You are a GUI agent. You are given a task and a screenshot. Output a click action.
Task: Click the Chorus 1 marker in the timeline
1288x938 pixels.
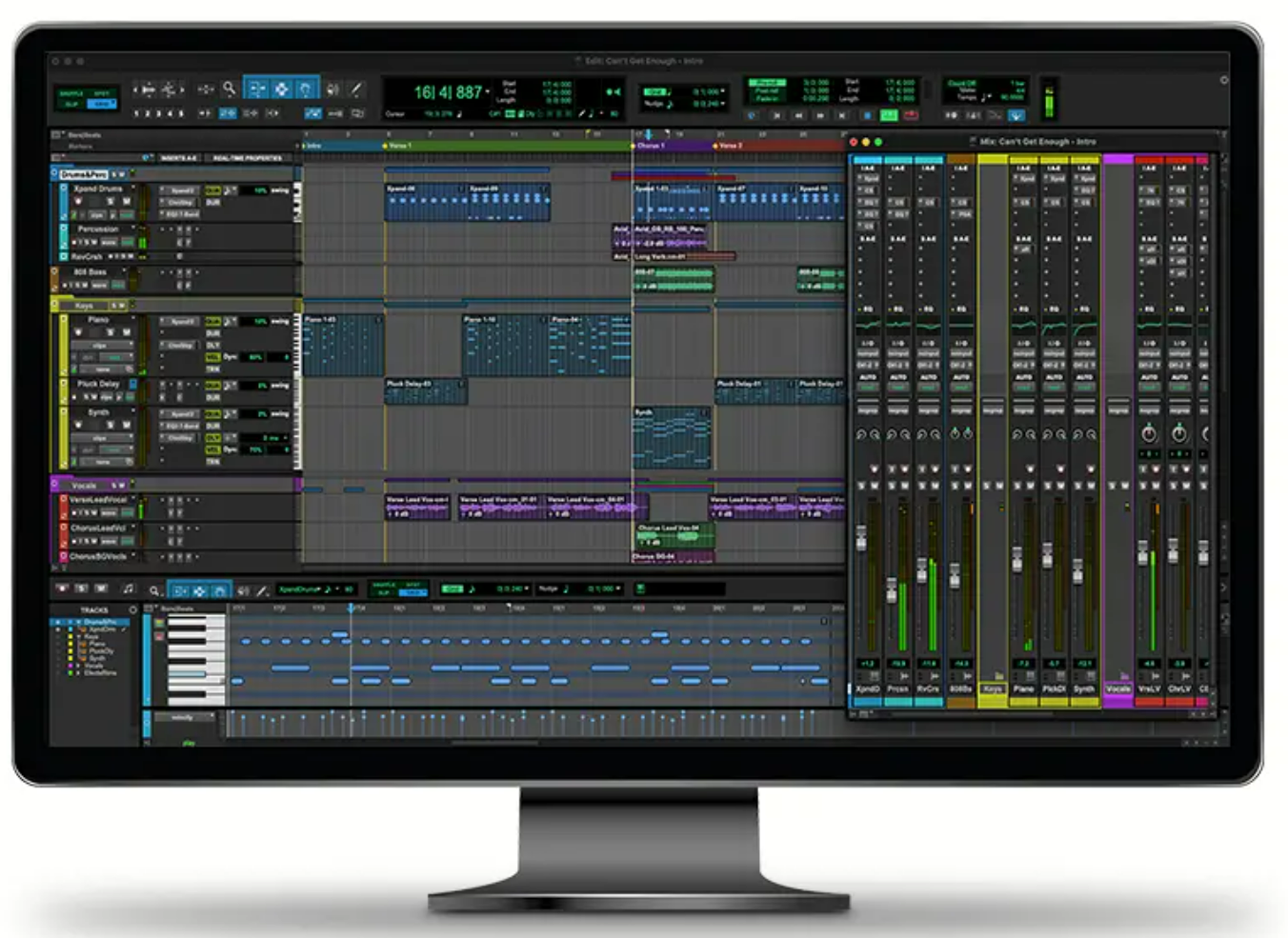(649, 146)
